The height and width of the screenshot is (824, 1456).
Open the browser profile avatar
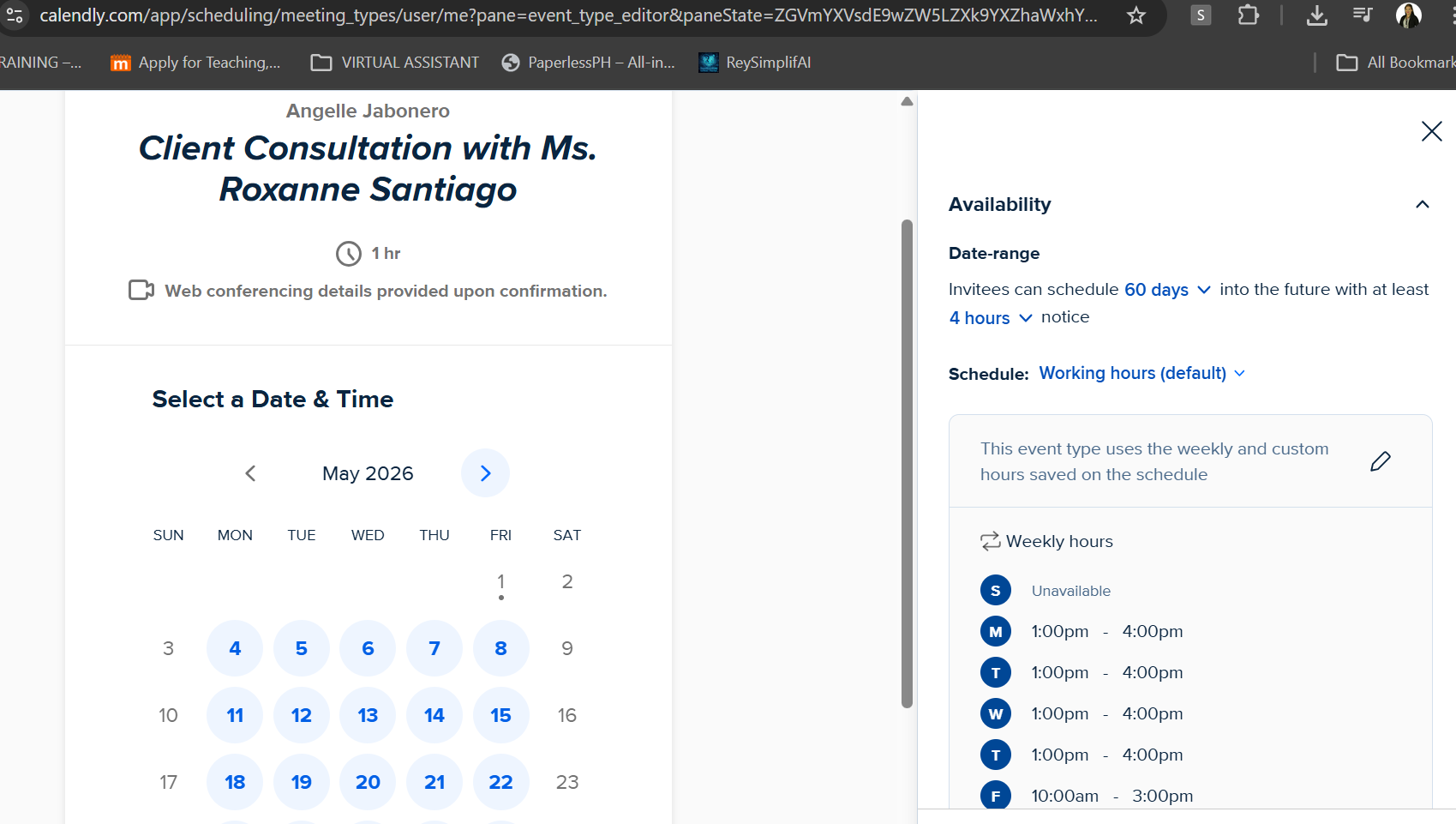[1408, 15]
